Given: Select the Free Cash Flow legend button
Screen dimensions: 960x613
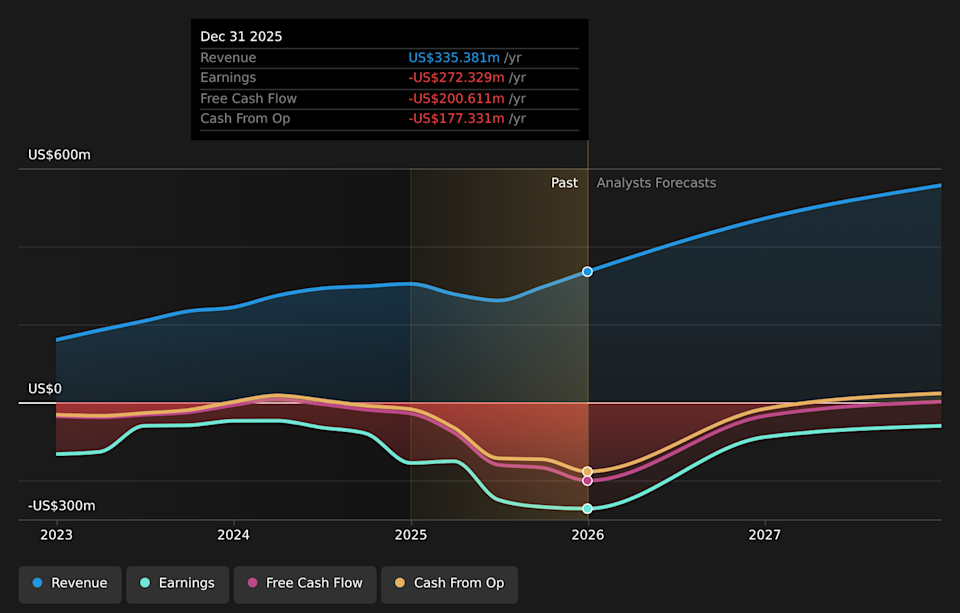Looking at the screenshot, I should [304, 583].
